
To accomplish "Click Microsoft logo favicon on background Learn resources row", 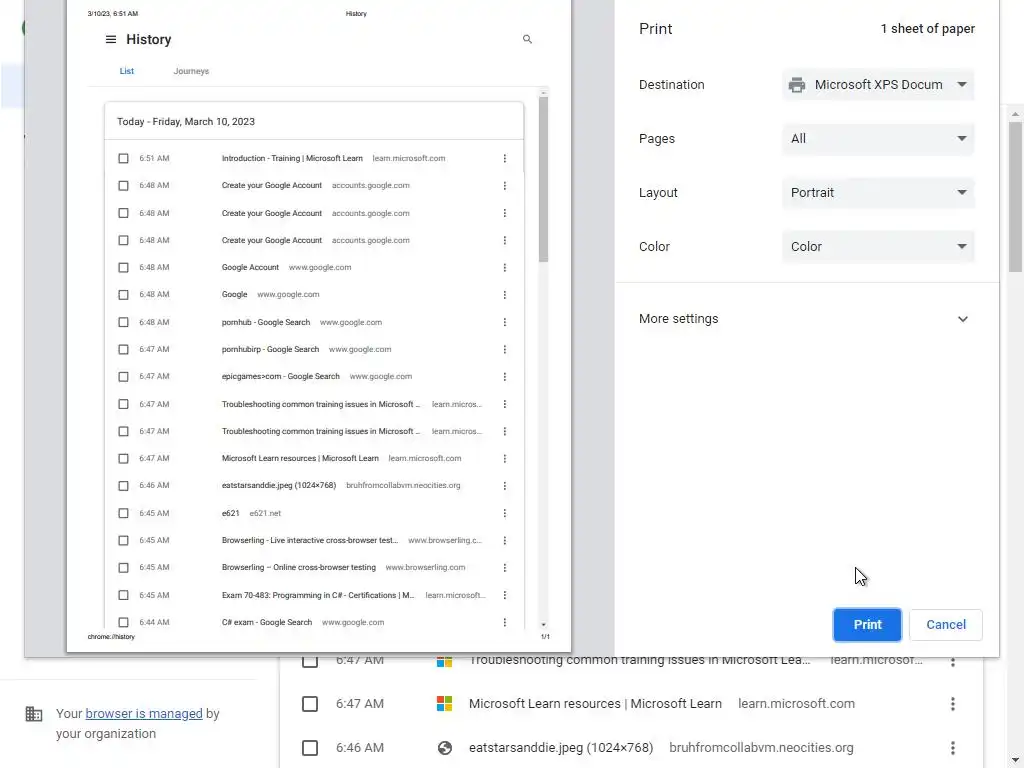I will tap(445, 704).
